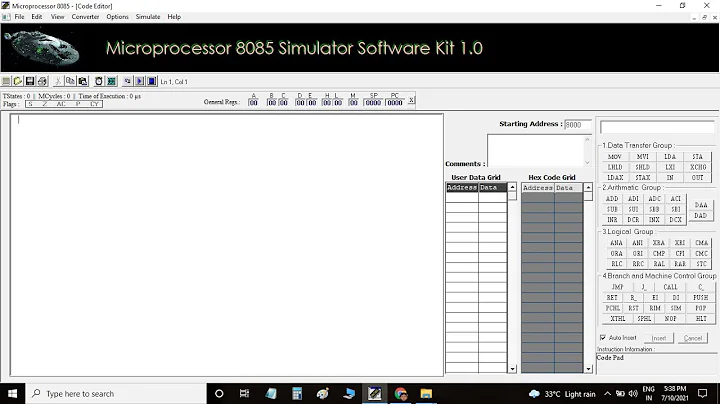The image size is (720, 404).
Task: Click in the code editor text area
Action: [227, 245]
